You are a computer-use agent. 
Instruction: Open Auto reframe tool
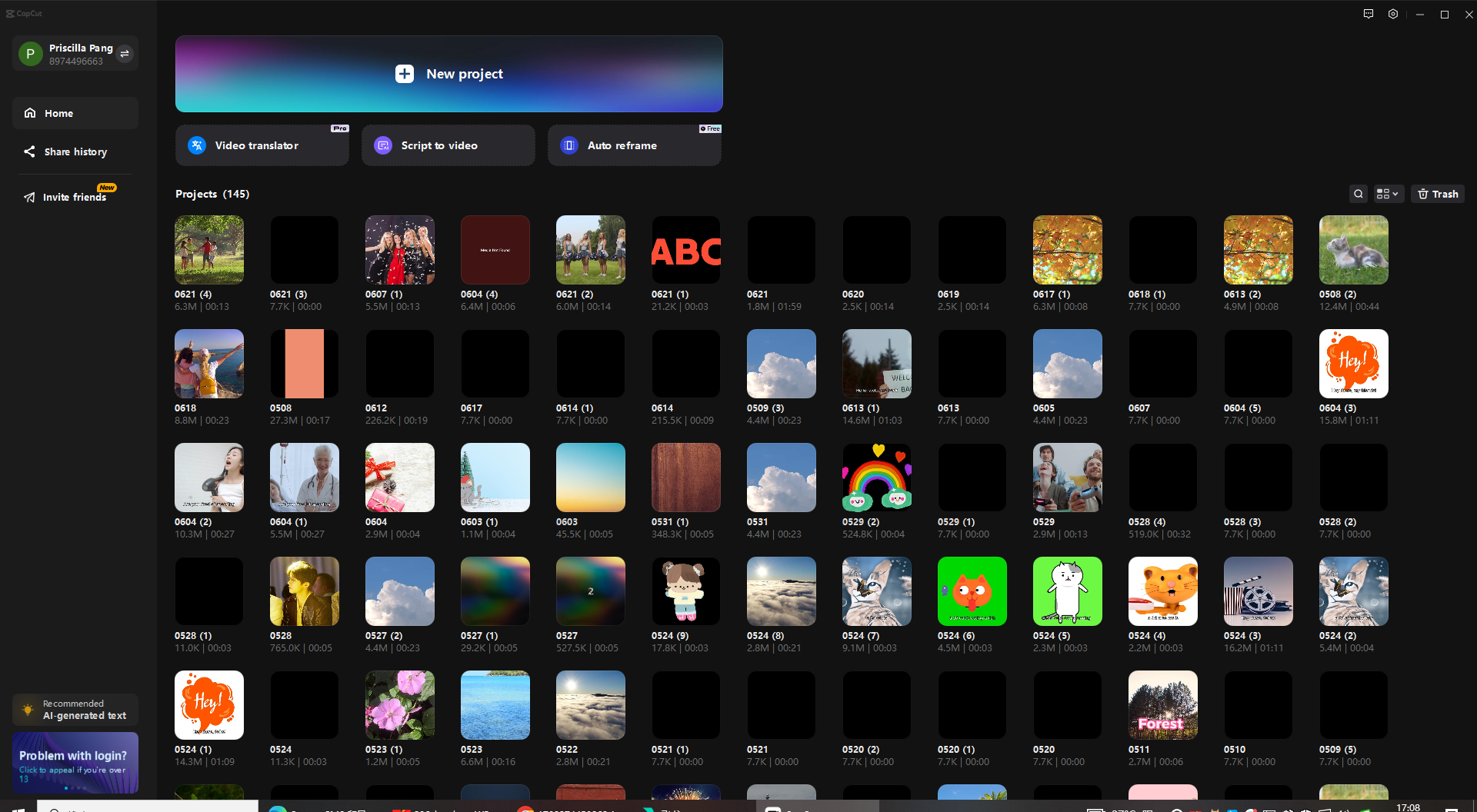[x=635, y=145]
